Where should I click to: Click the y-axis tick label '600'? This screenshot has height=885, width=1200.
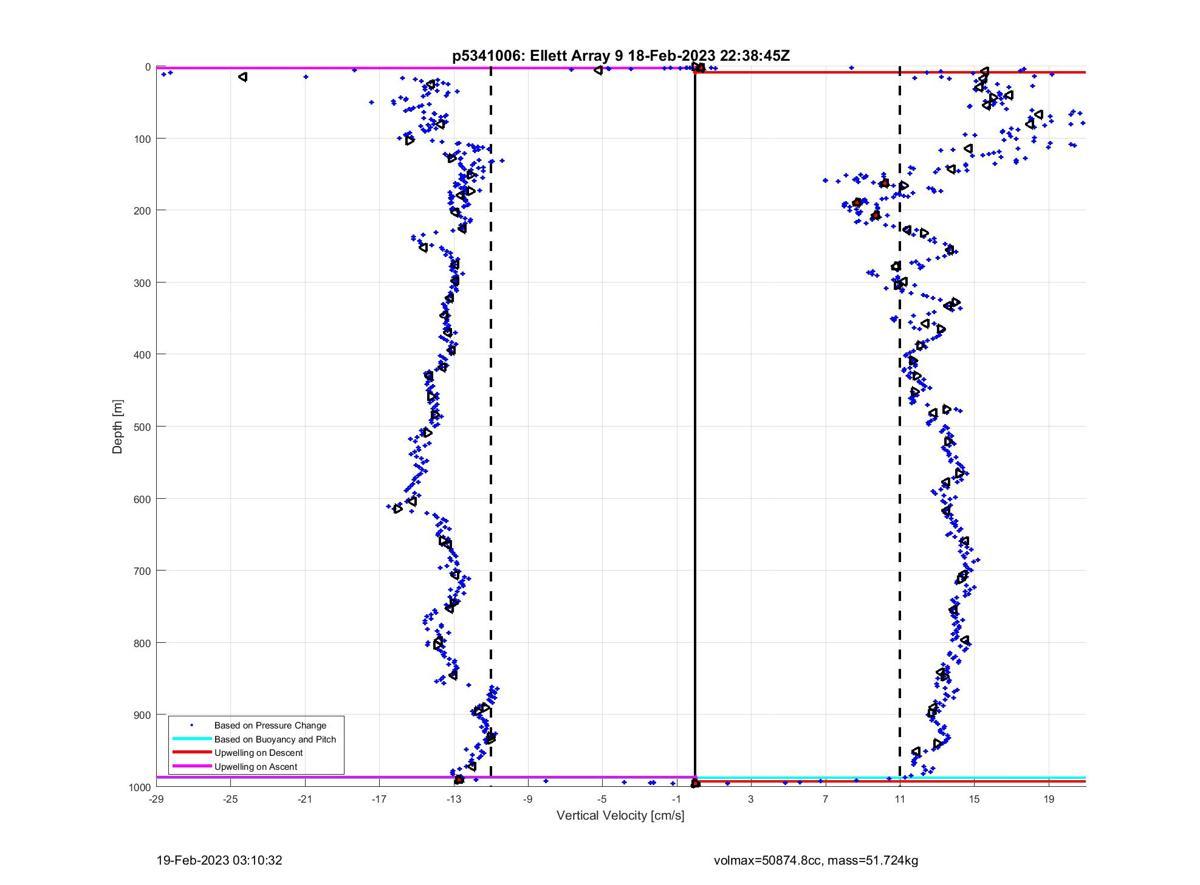(x=142, y=499)
